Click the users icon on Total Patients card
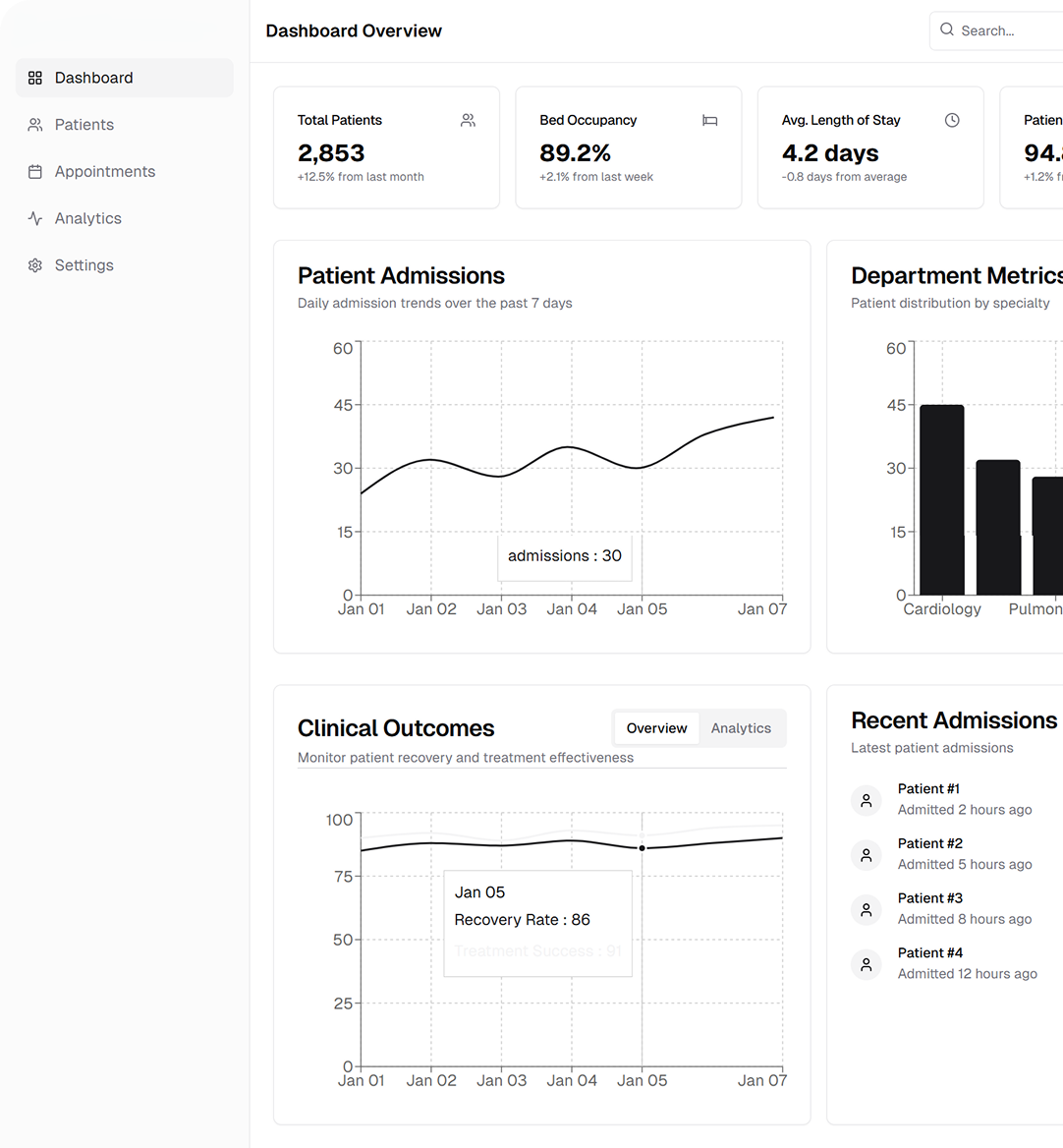The width and height of the screenshot is (1063, 1148). tap(468, 120)
